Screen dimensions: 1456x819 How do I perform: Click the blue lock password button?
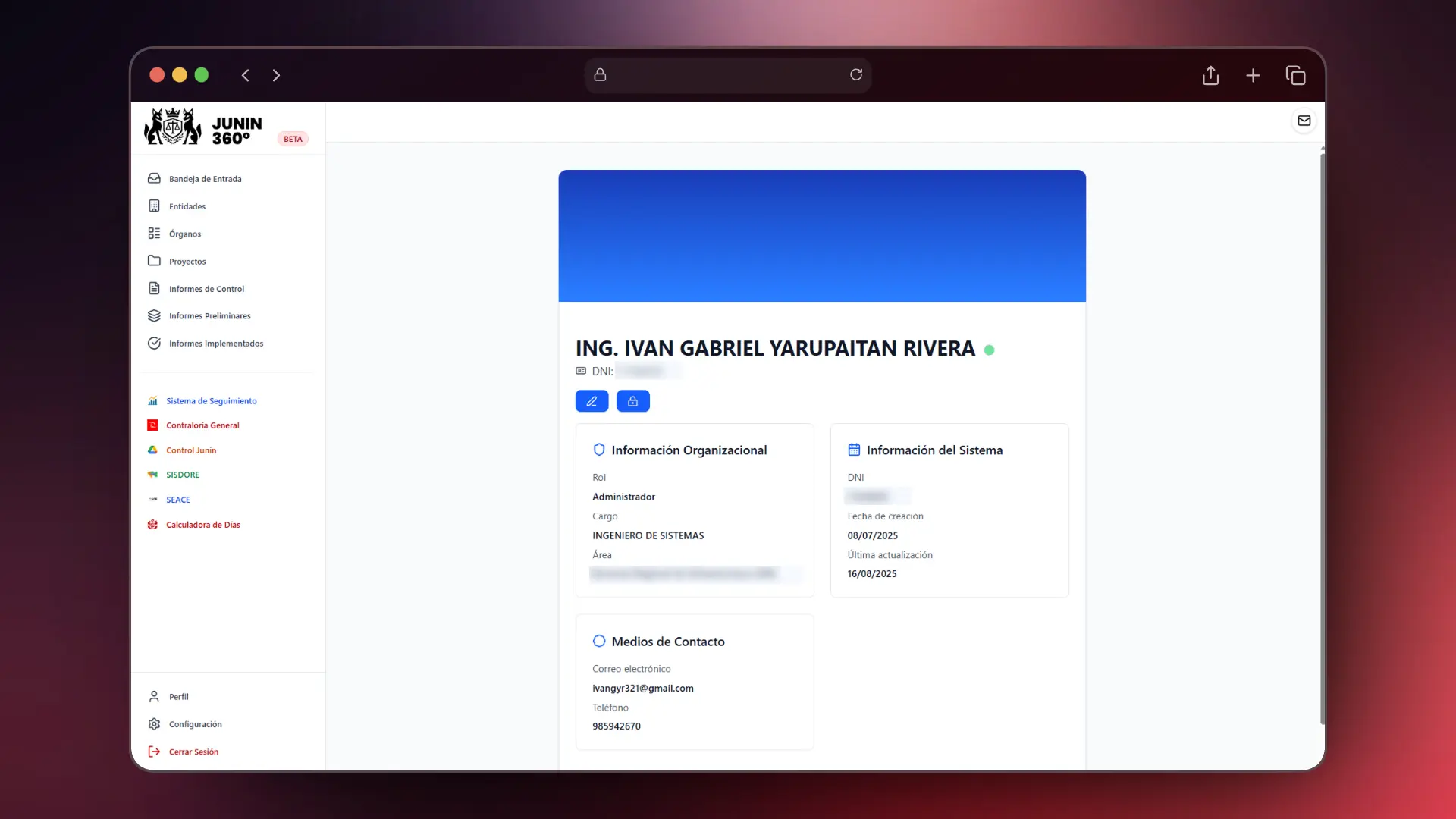632,401
